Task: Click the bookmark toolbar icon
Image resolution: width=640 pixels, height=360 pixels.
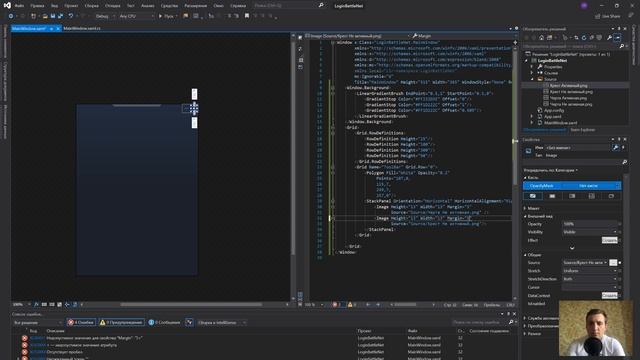Action: [x=247, y=16]
